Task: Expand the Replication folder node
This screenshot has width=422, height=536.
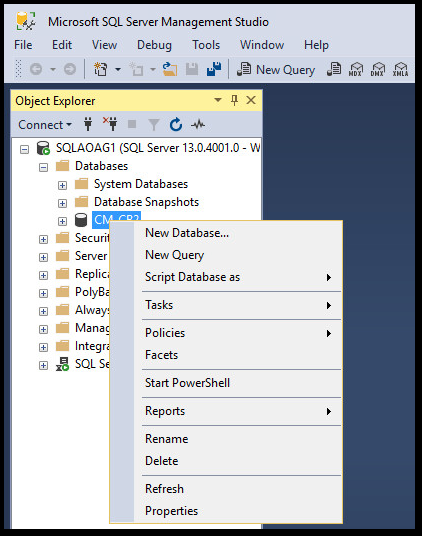Action: (43, 275)
